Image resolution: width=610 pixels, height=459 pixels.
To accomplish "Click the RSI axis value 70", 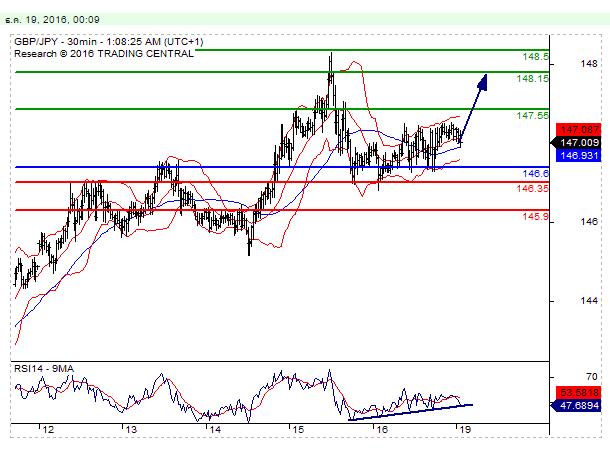I will (591, 377).
